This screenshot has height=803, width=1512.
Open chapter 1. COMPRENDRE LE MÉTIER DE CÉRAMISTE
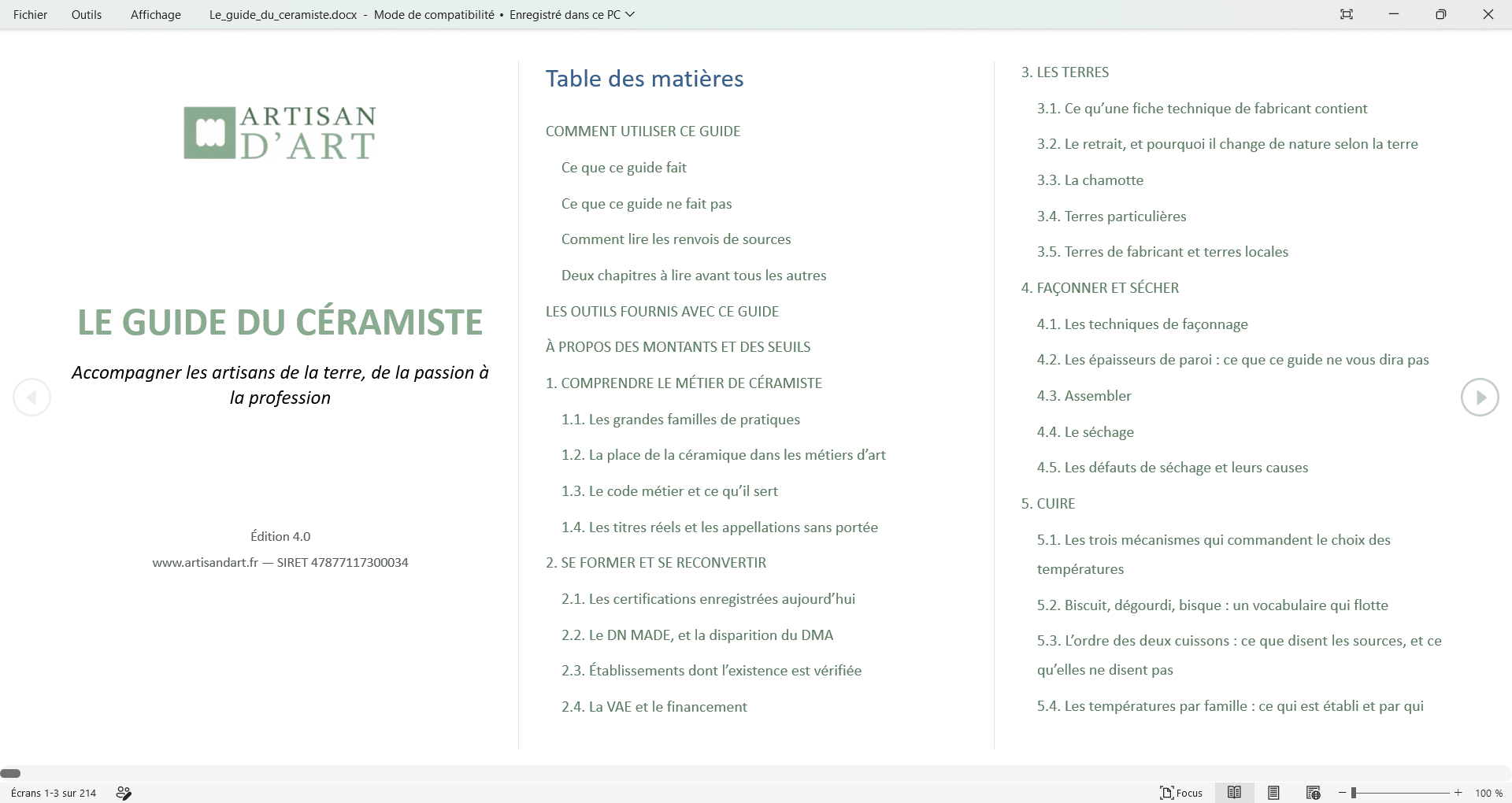[x=684, y=383]
